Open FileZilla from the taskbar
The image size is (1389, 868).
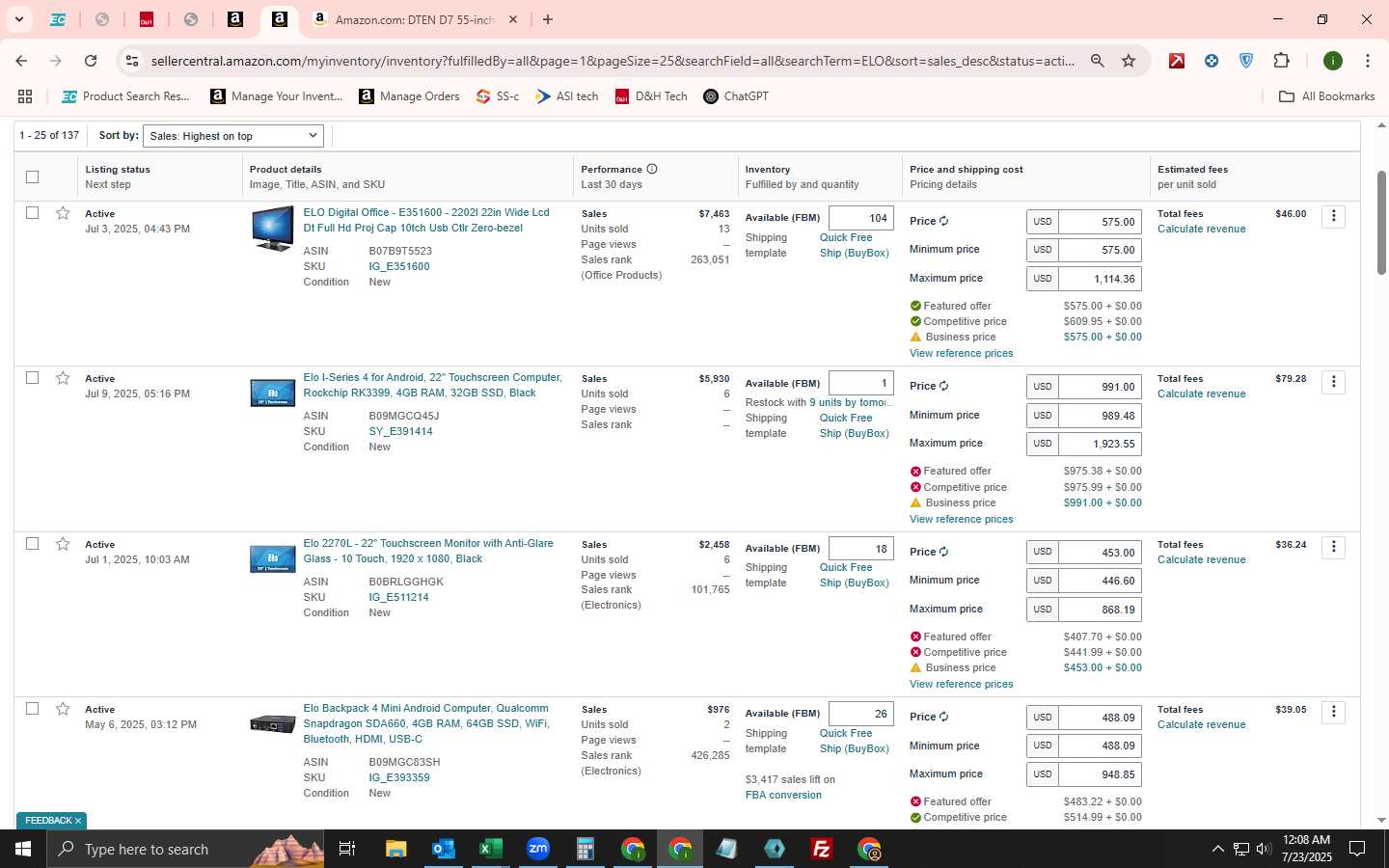(822, 849)
